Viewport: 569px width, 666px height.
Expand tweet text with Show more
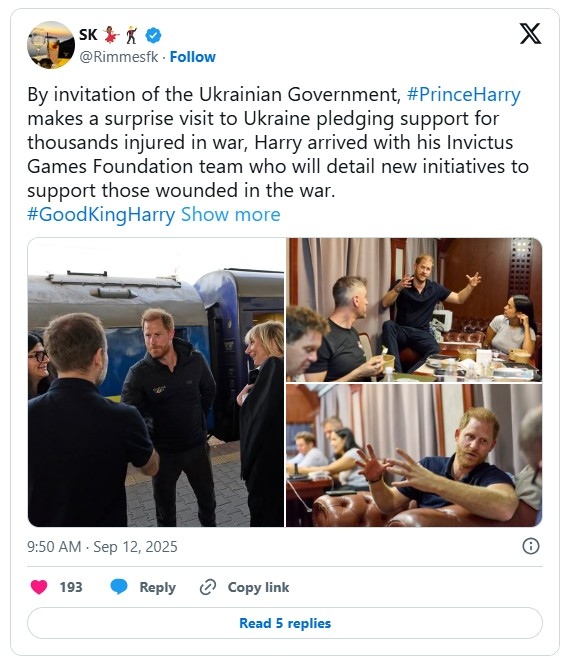pyautogui.click(x=231, y=214)
